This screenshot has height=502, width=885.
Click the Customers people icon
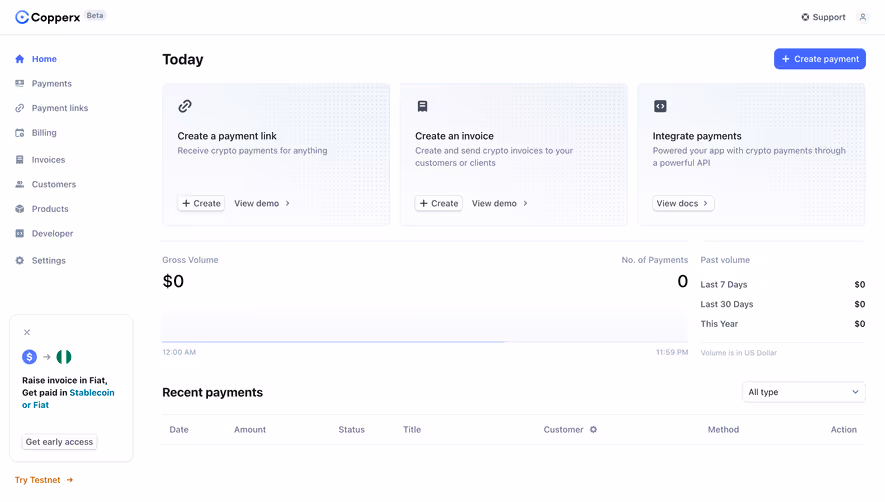20,184
